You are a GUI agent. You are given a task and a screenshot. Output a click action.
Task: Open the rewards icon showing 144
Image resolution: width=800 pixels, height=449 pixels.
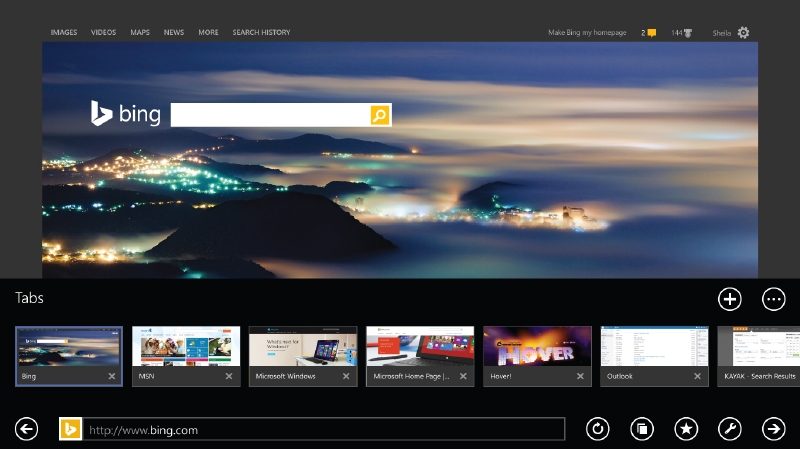point(688,33)
